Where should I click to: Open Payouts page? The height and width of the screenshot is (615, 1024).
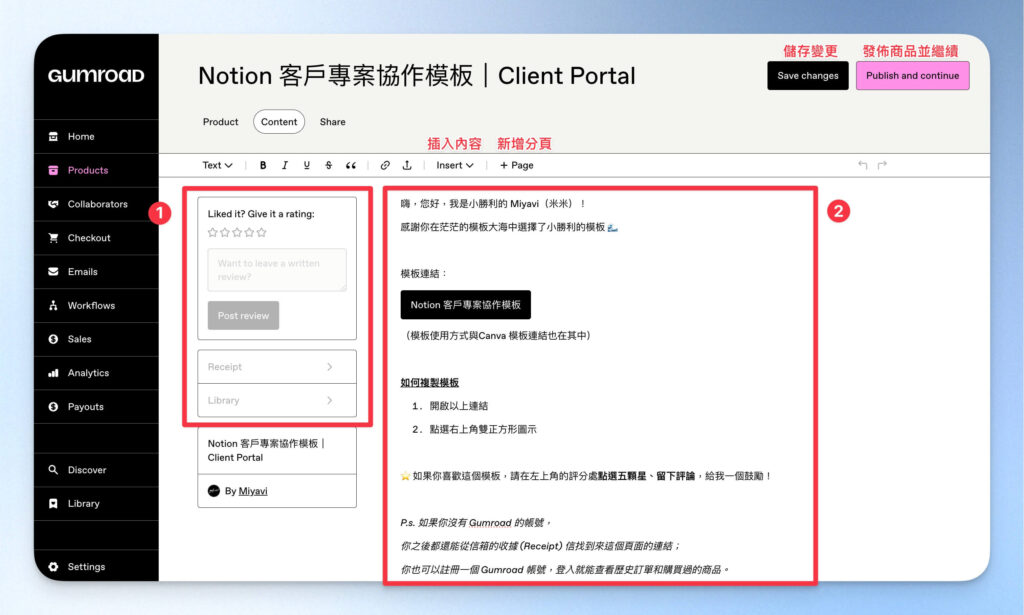coord(96,407)
